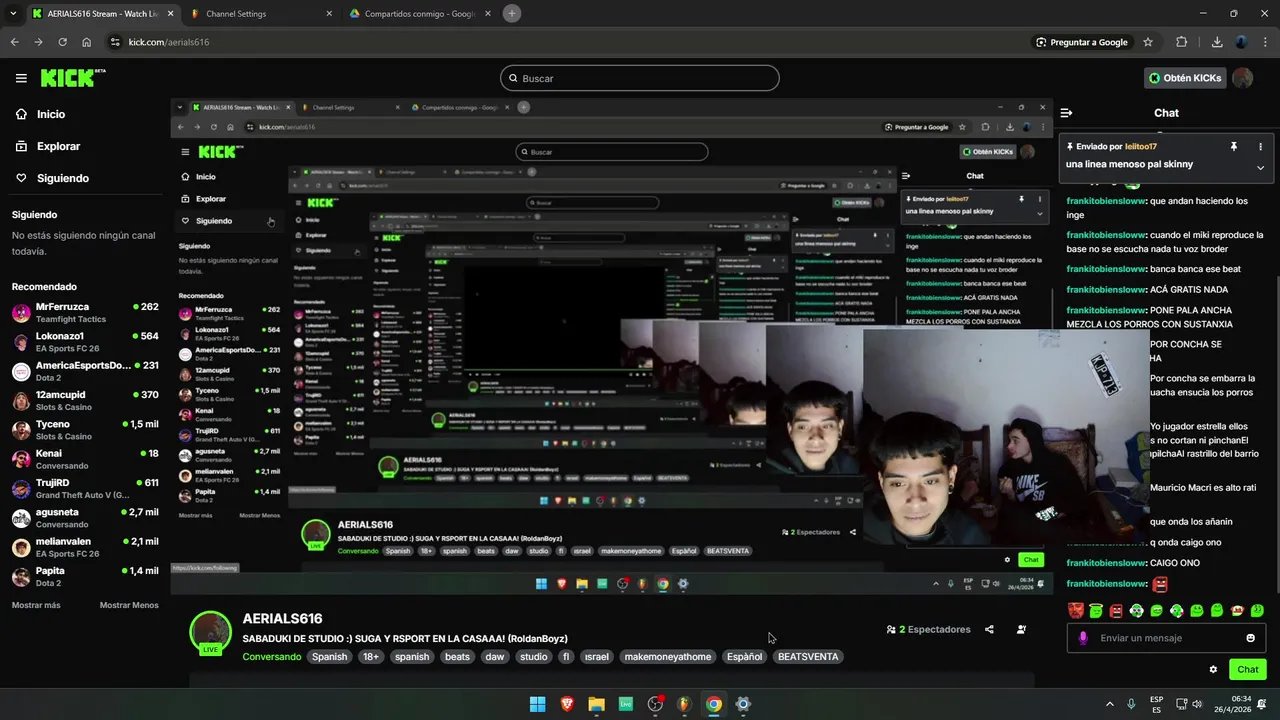The width and height of the screenshot is (1280, 720).
Task: Show hidden system tray icons
Action: 1109,704
